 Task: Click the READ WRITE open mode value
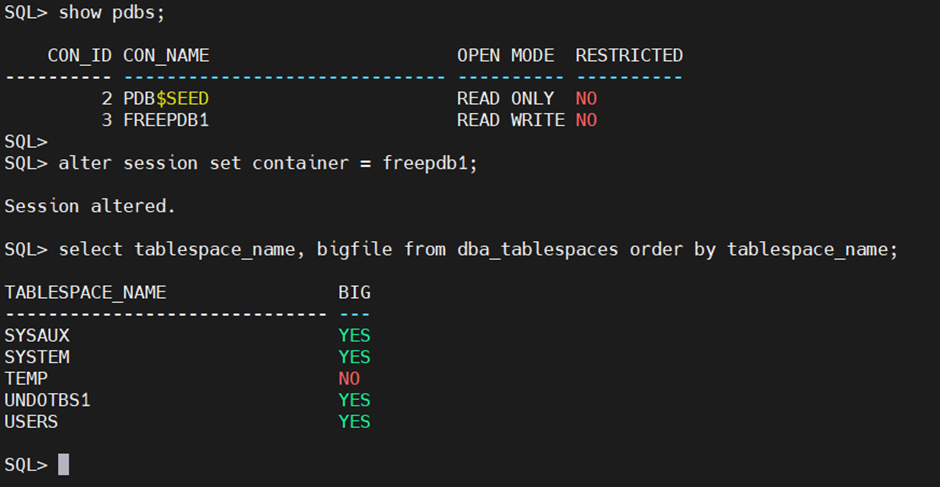[x=510, y=120]
